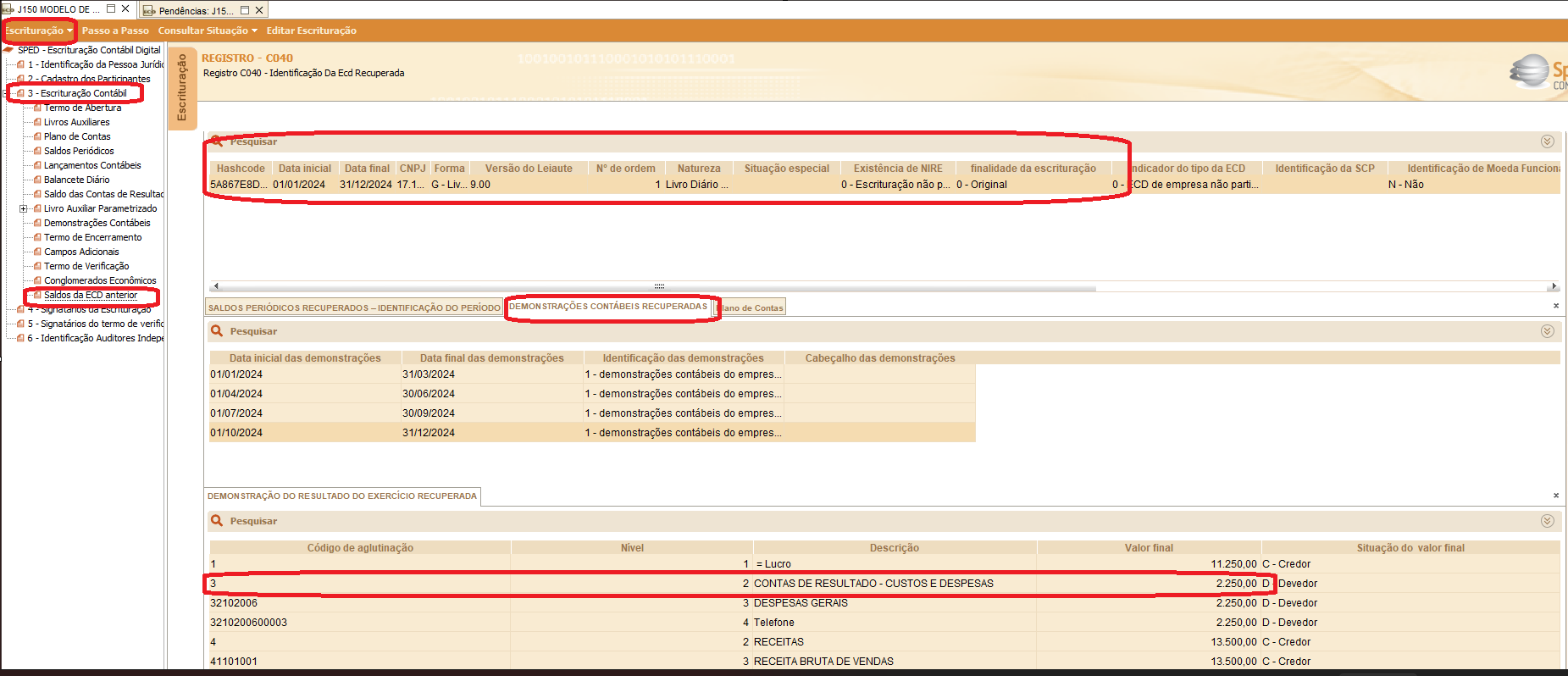1568x676 pixels.
Task: Click the vertical Escrituração side tab
Action: 181,87
